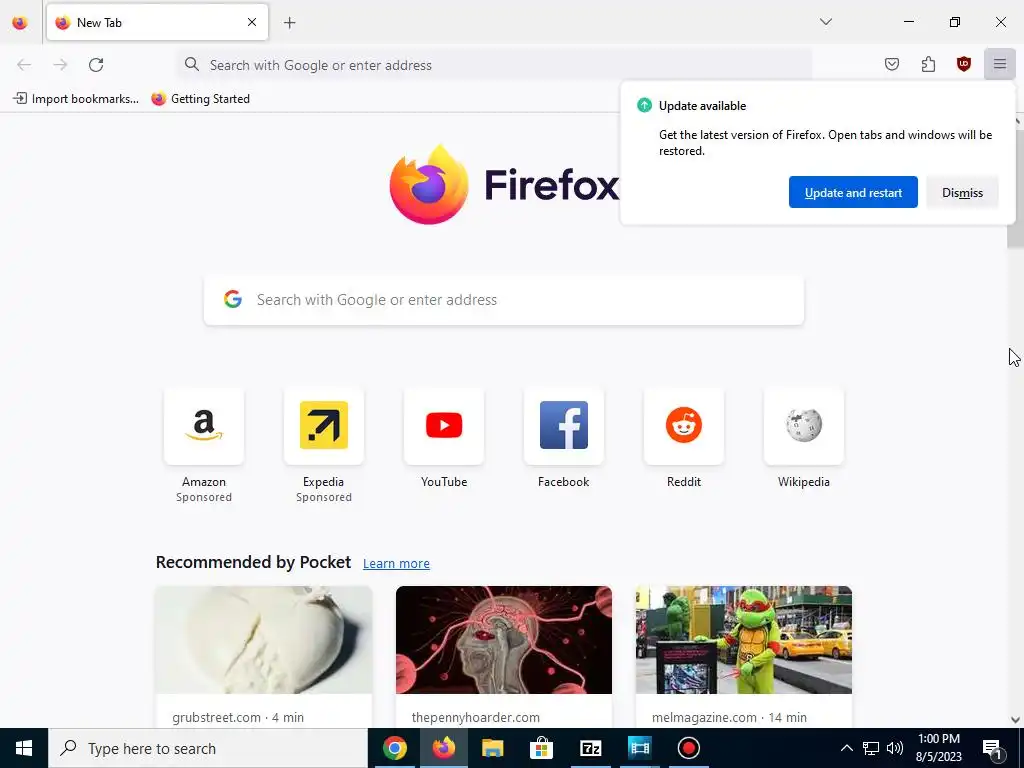1024x768 pixels.
Task: Open Microsoft Store from taskbar
Action: [541, 748]
